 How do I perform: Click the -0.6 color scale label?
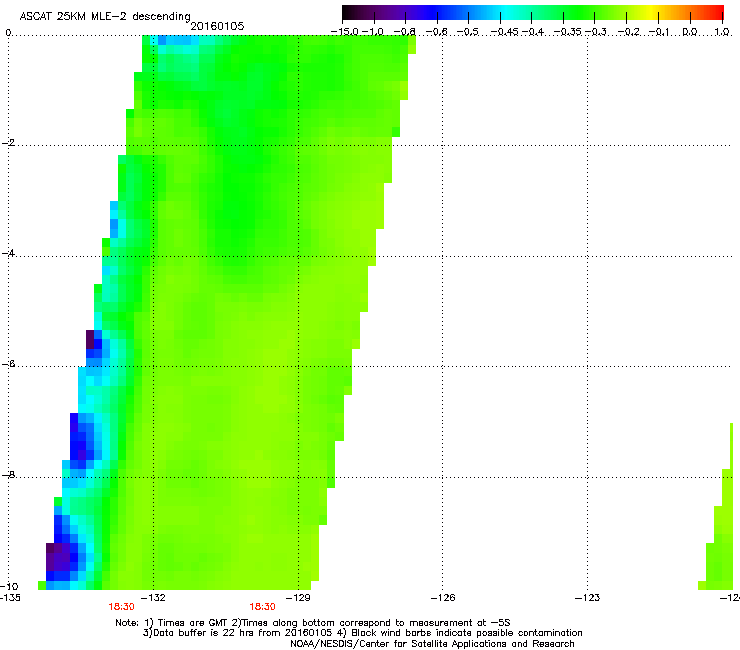point(437,32)
